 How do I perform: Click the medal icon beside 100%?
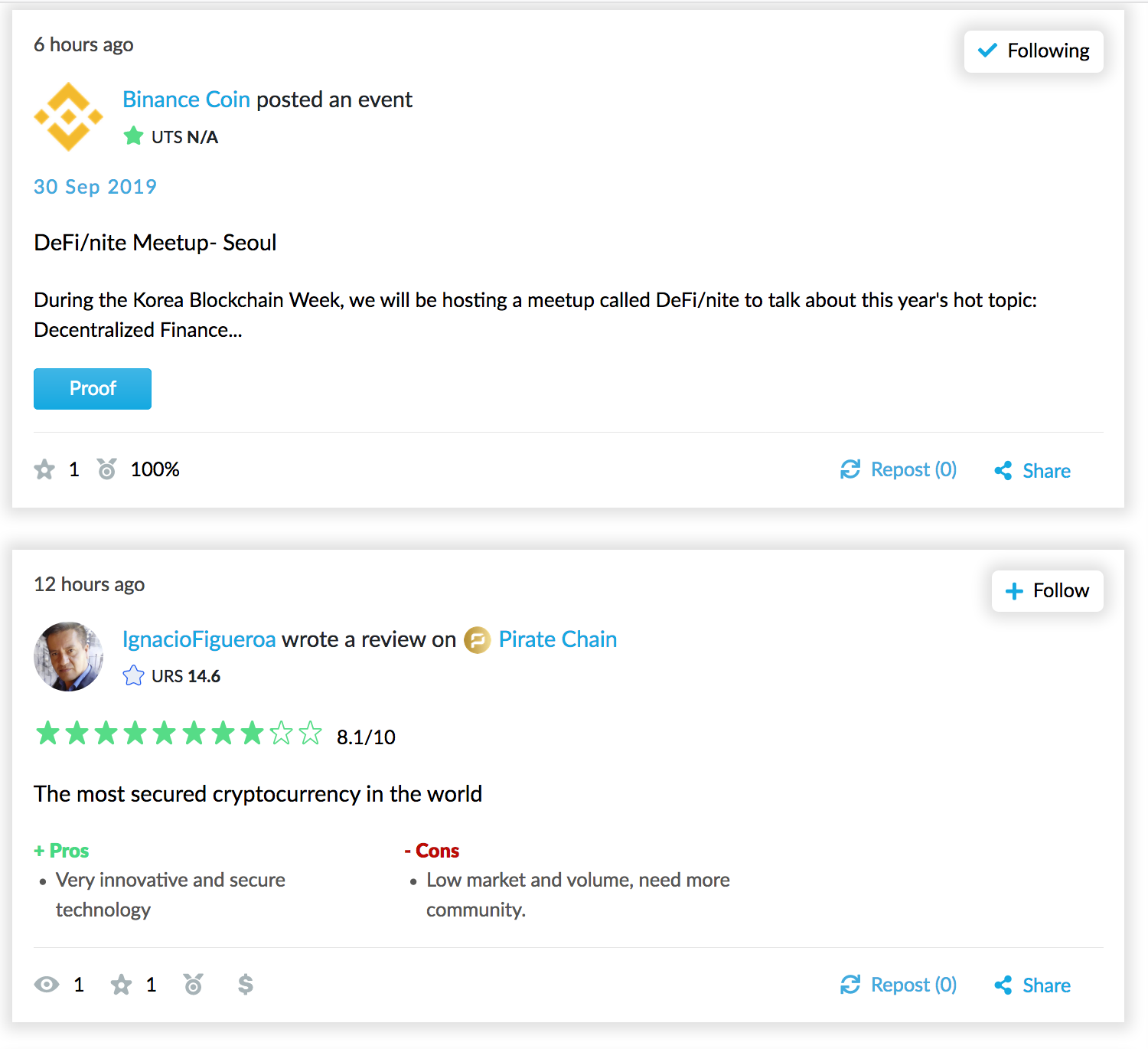[106, 469]
